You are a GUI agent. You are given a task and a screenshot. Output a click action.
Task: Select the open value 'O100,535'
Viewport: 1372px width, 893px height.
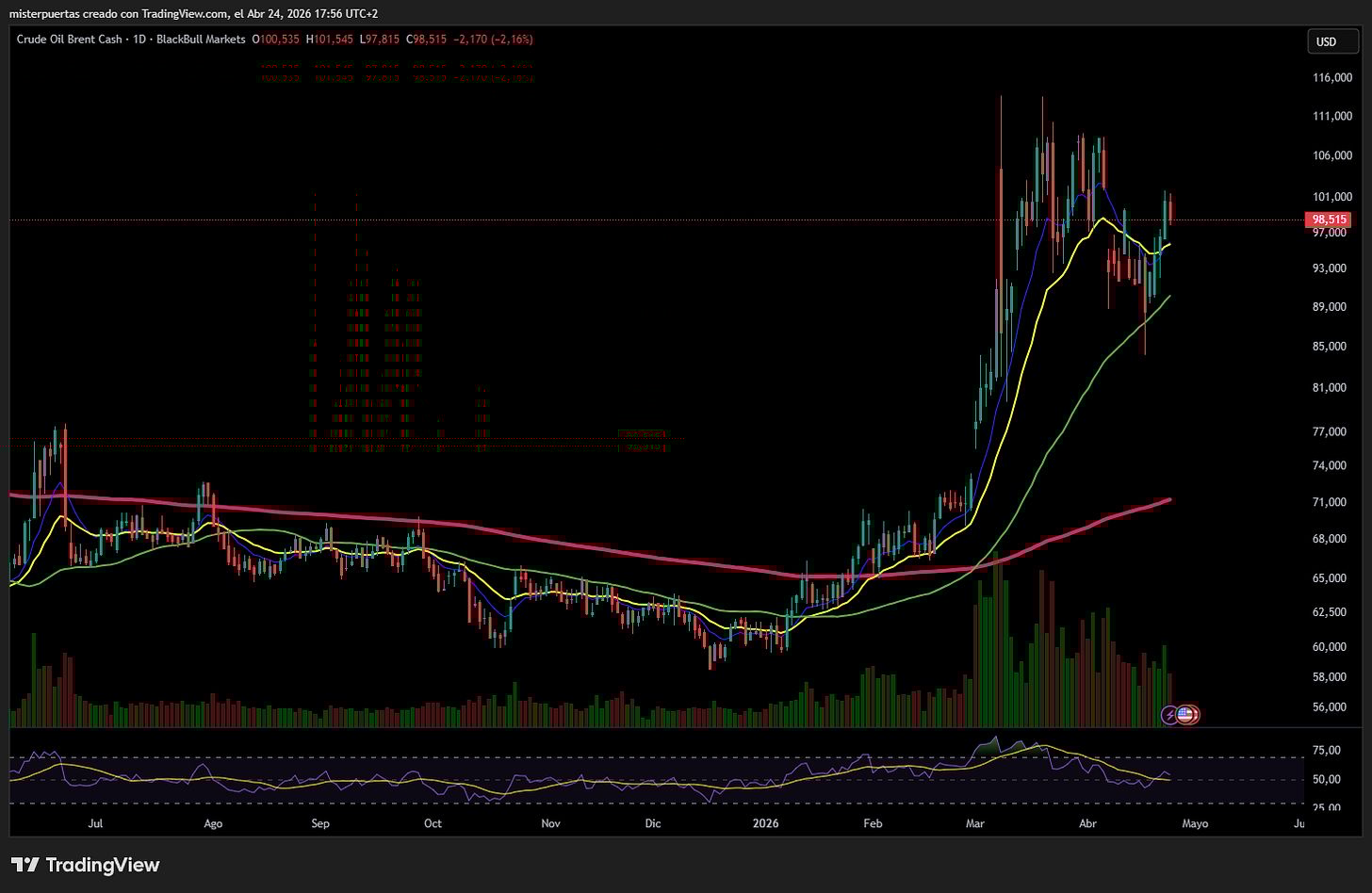275,40
